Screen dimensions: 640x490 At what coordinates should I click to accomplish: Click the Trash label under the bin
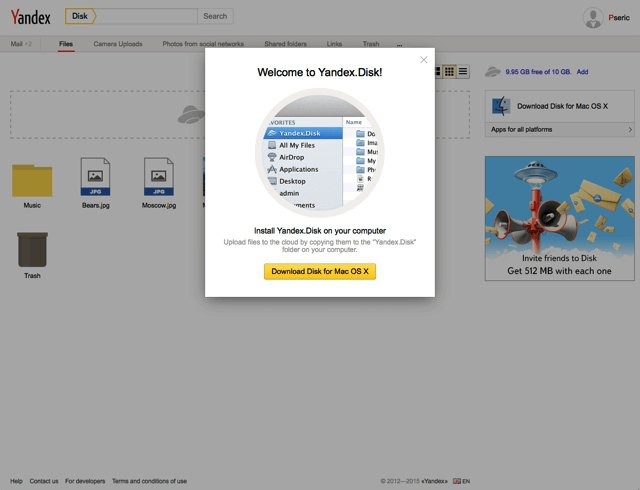pyautogui.click(x=32, y=276)
